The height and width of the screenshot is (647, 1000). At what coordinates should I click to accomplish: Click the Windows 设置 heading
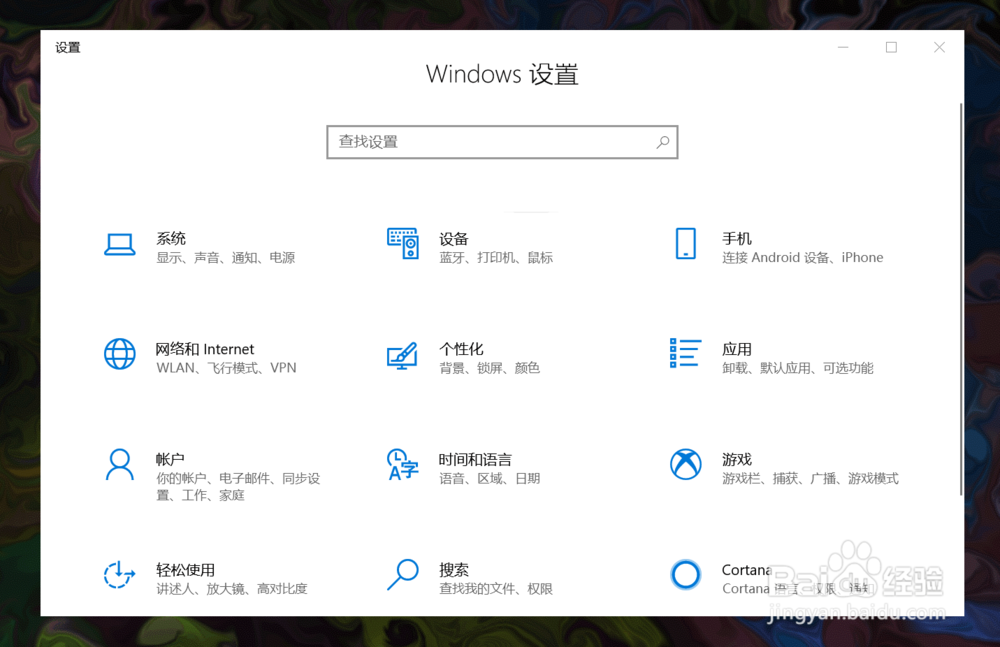pos(502,75)
